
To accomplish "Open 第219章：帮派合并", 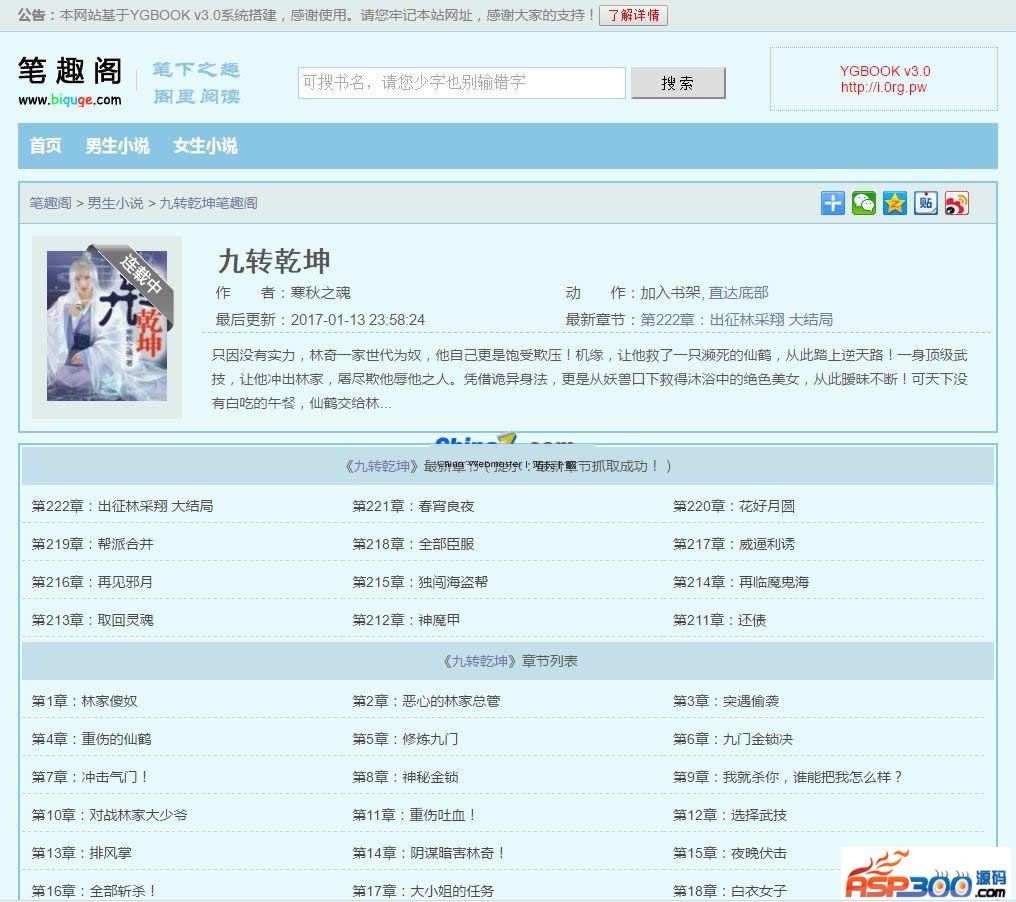I will pos(93,544).
